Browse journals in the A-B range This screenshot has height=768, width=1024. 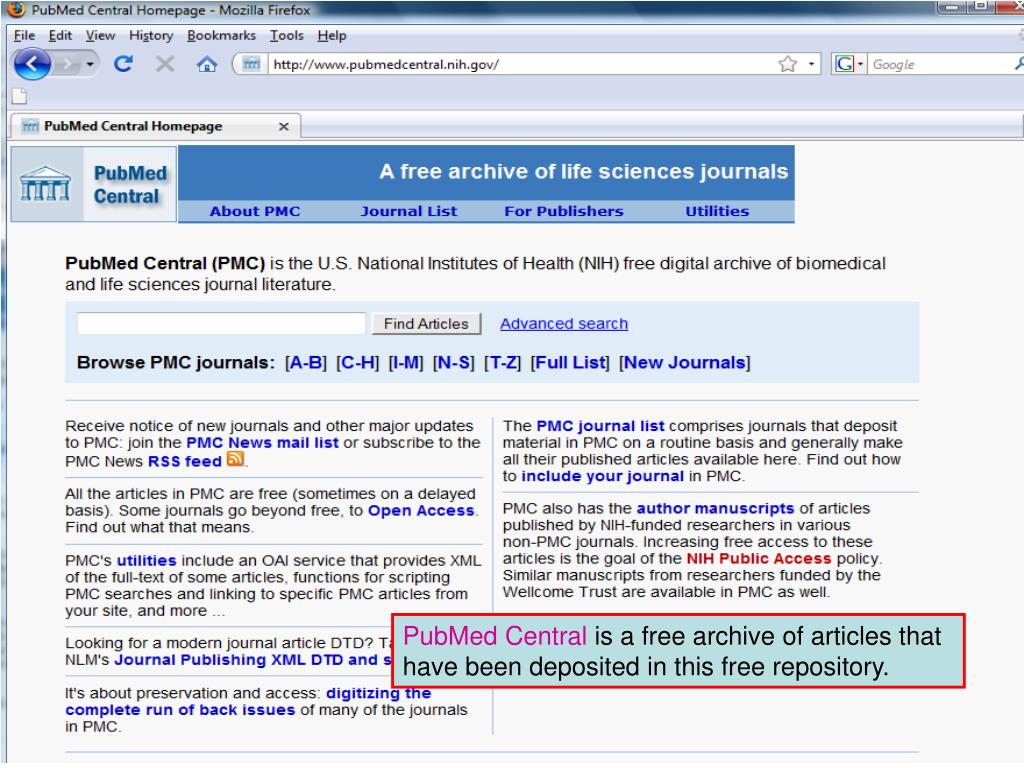[x=306, y=362]
